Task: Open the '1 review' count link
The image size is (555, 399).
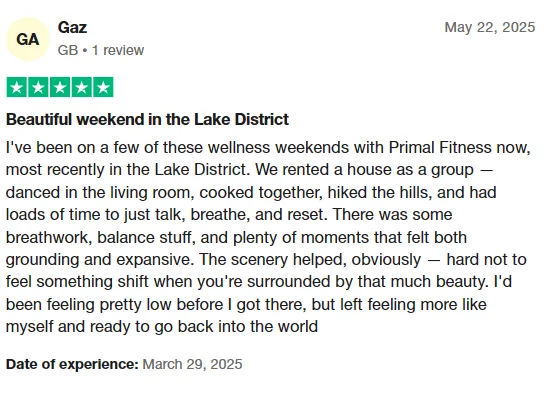Action: point(118,50)
